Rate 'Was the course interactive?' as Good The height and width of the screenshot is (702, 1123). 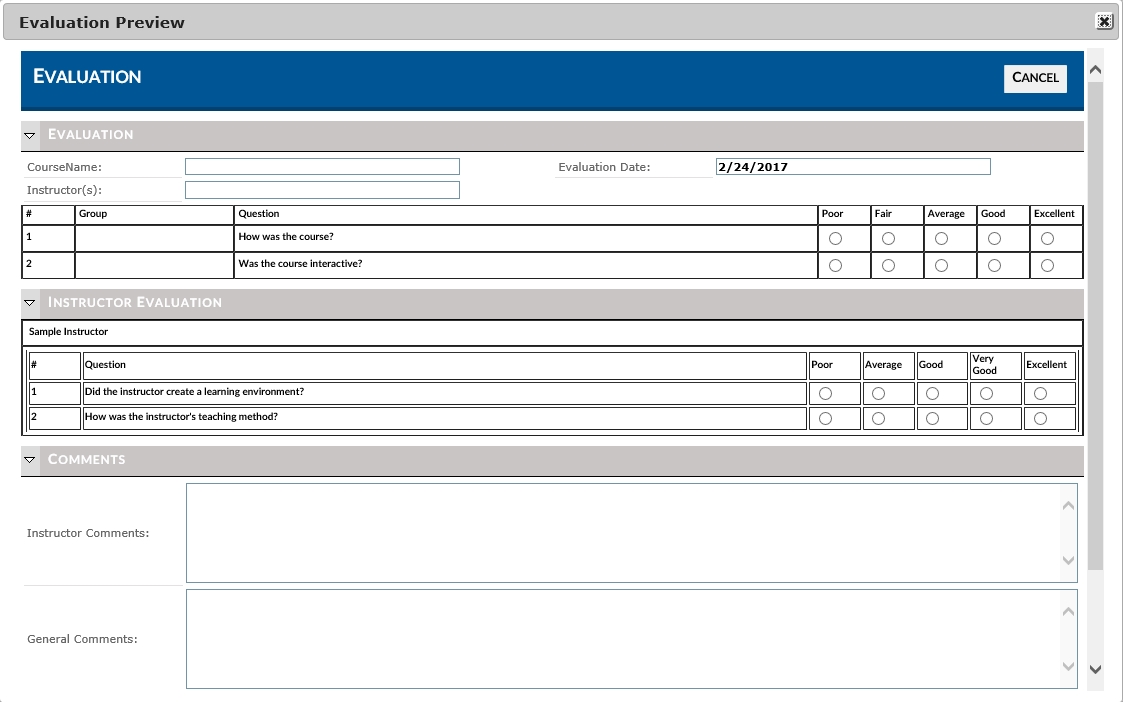pos(994,265)
